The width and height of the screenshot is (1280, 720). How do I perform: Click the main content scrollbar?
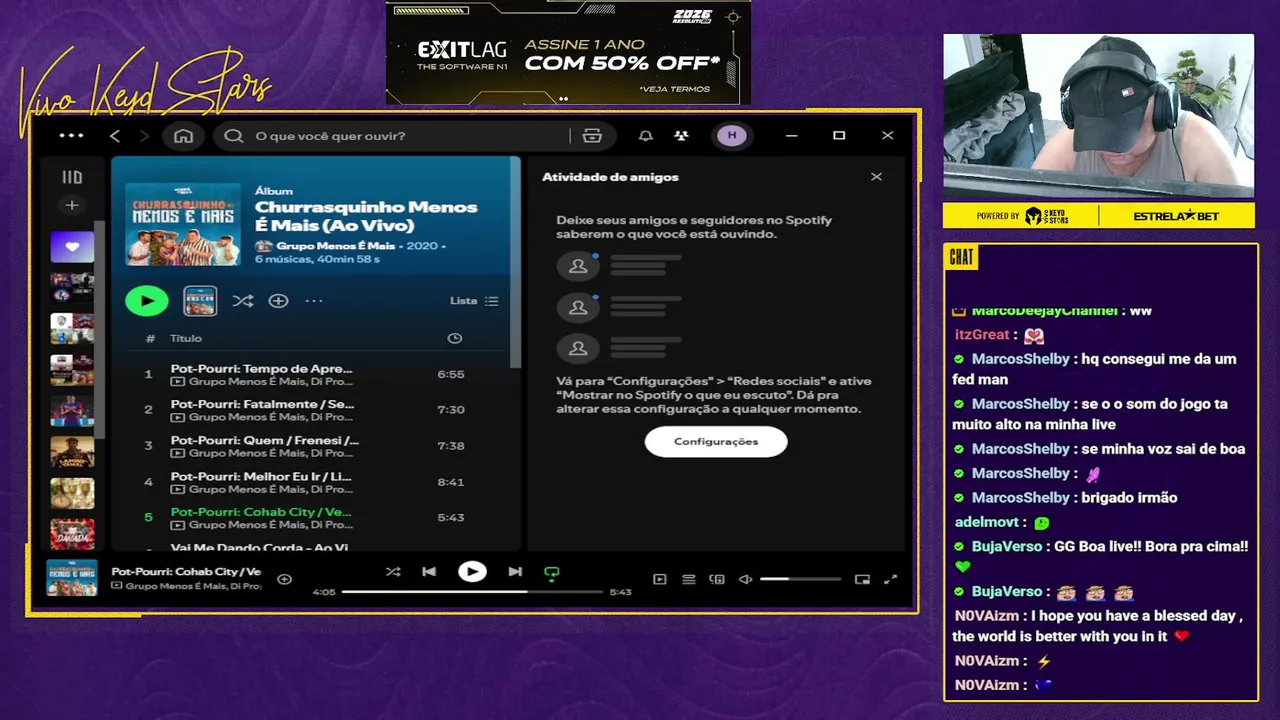(x=516, y=262)
